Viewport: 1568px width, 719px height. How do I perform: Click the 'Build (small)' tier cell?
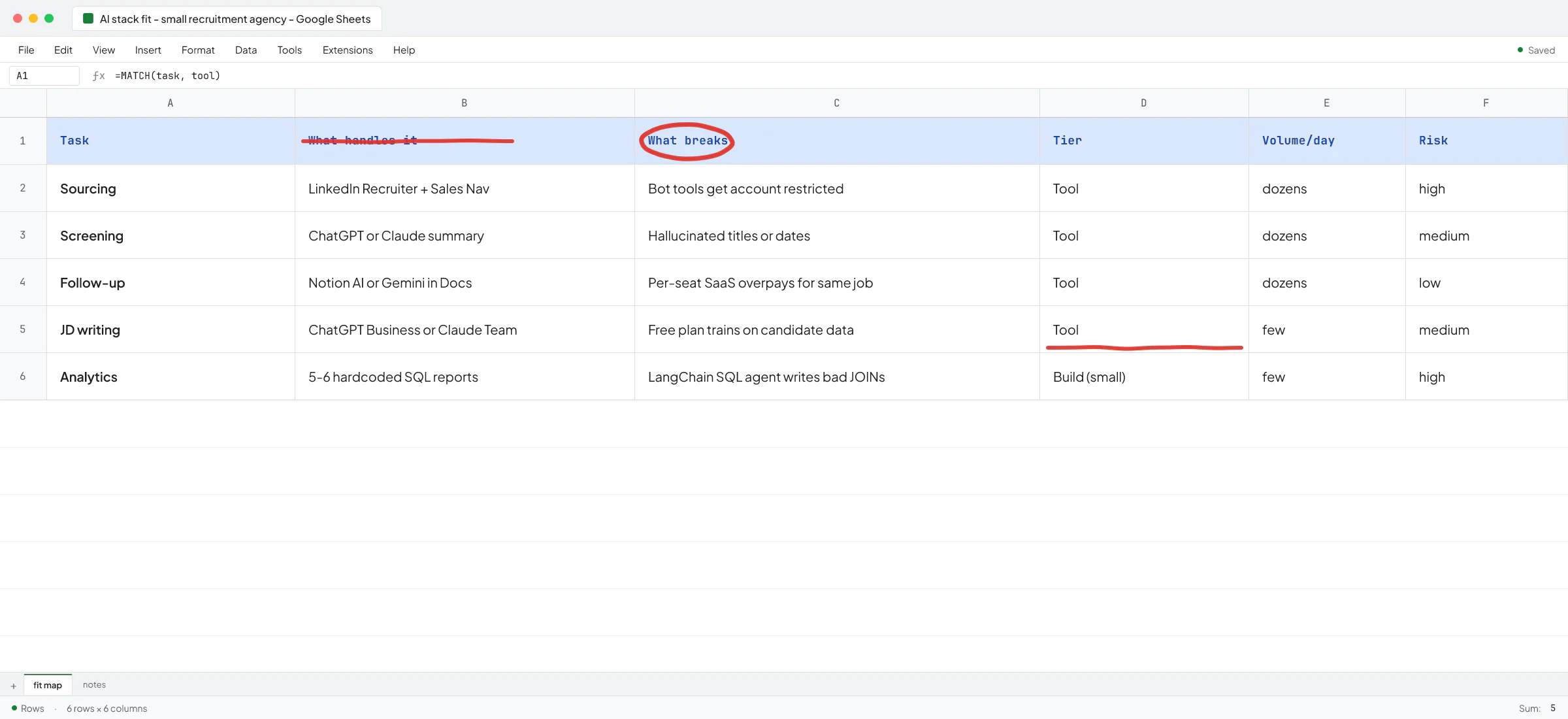[x=1144, y=376]
